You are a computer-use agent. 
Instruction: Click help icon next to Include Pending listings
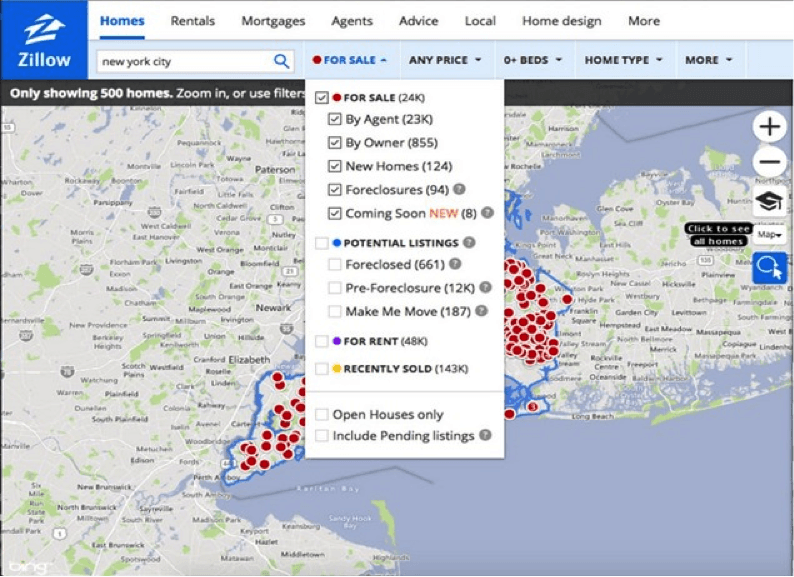(485, 435)
